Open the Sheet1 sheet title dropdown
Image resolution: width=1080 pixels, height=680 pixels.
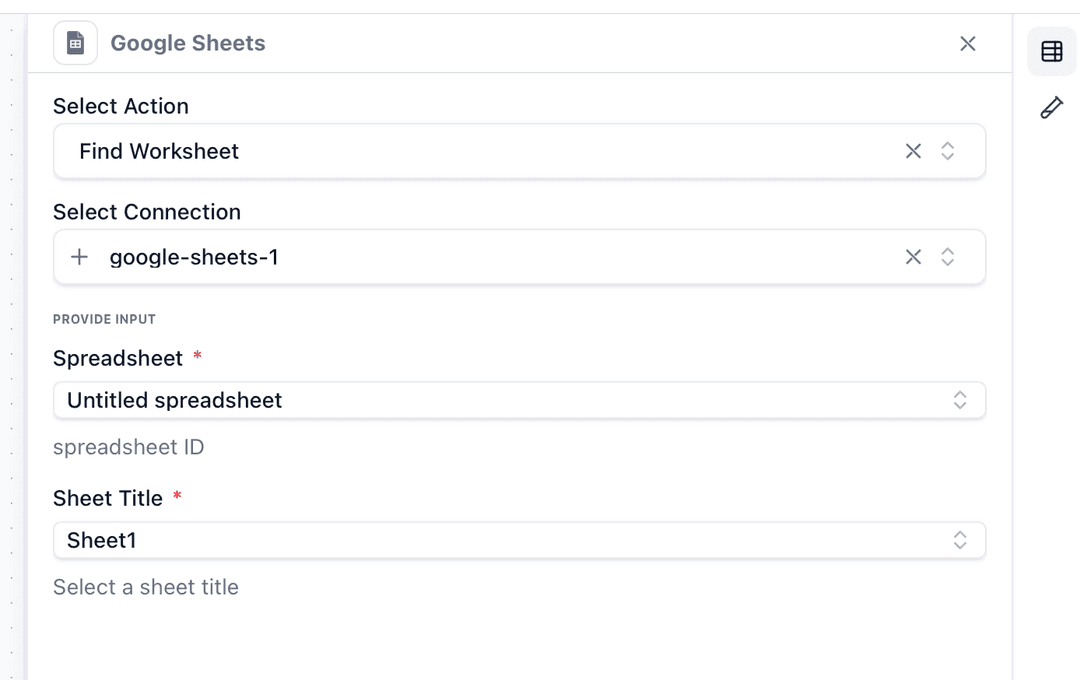pos(500,540)
